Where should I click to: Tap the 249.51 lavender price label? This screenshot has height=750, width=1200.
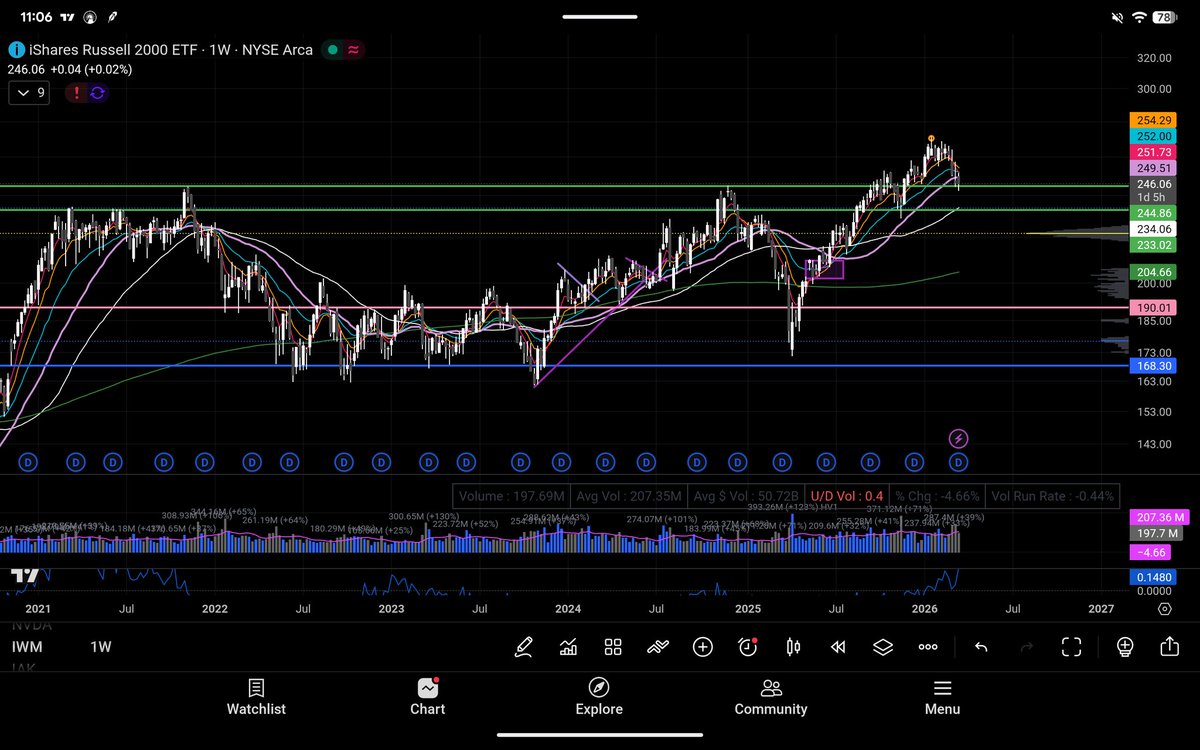click(1154, 168)
